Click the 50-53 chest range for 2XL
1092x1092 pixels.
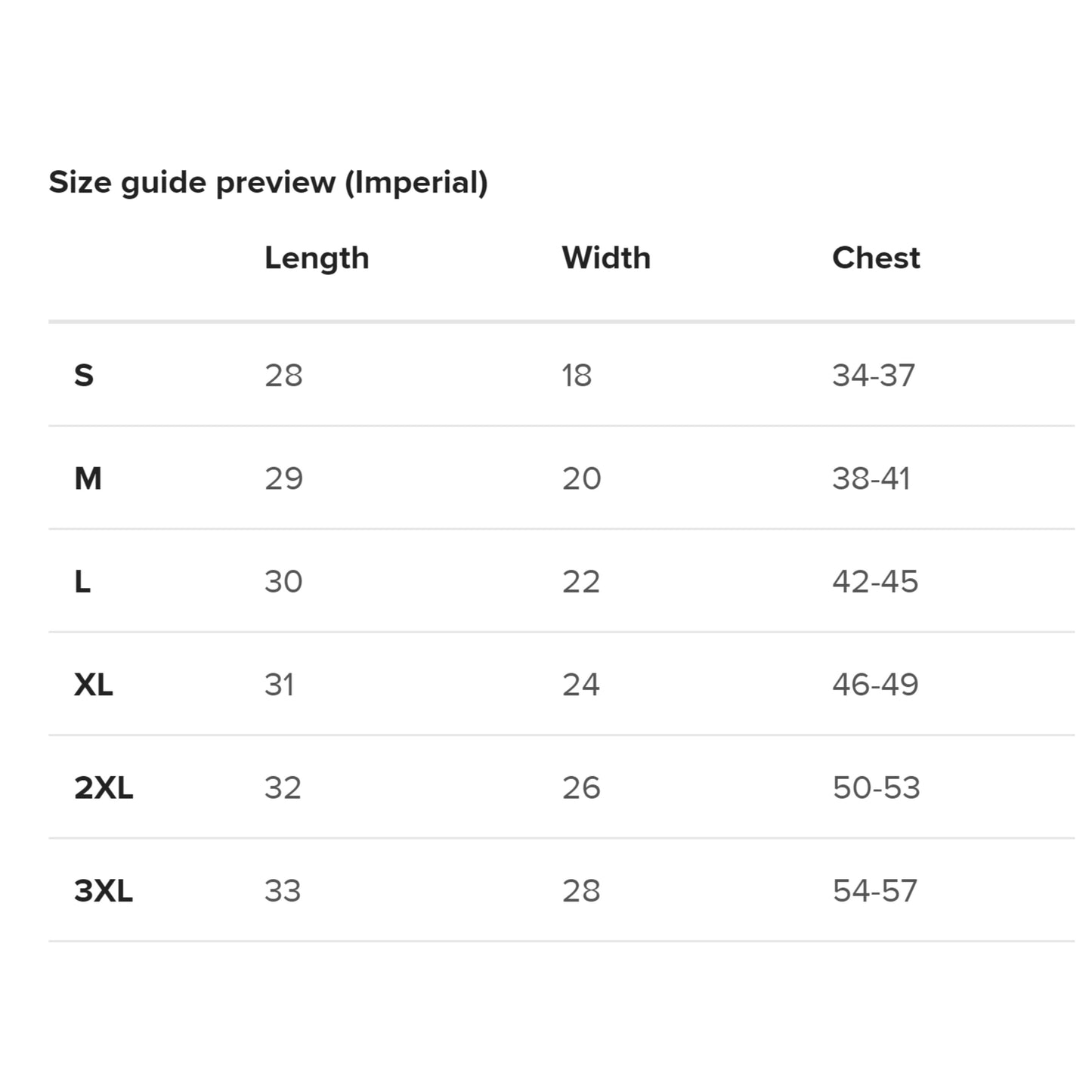(876, 788)
